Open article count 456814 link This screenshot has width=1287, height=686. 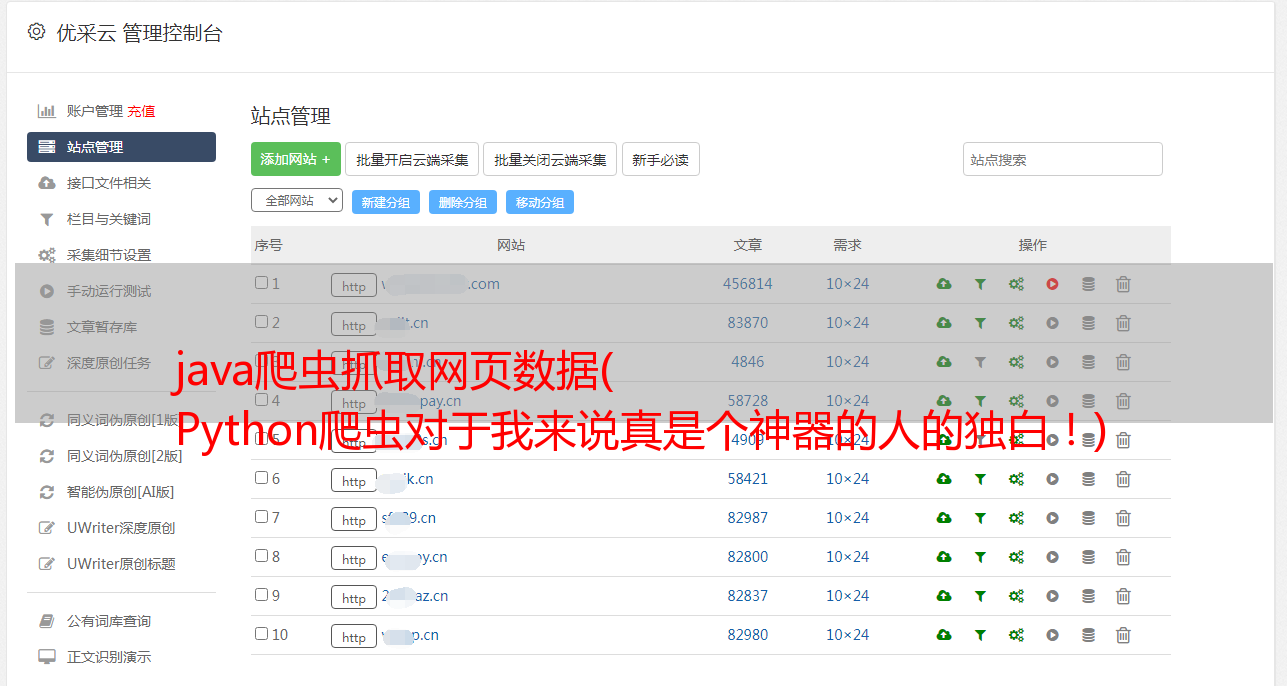[x=748, y=284]
